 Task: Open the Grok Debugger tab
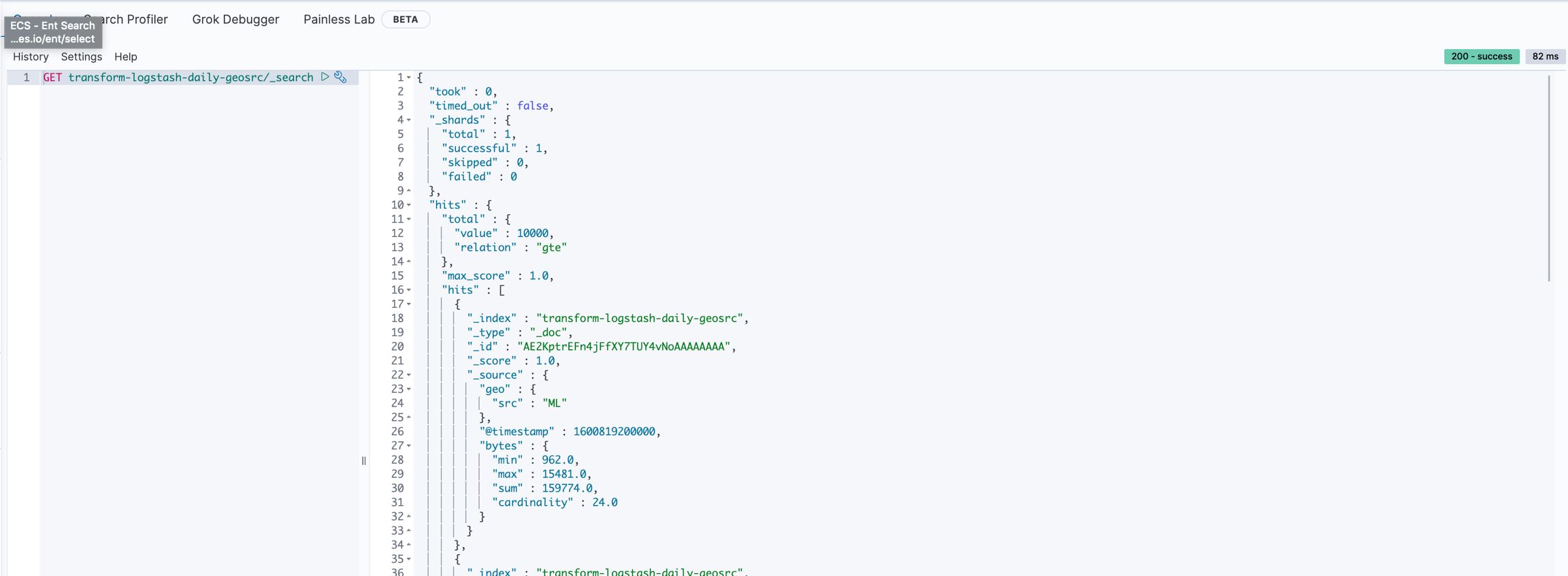235,19
